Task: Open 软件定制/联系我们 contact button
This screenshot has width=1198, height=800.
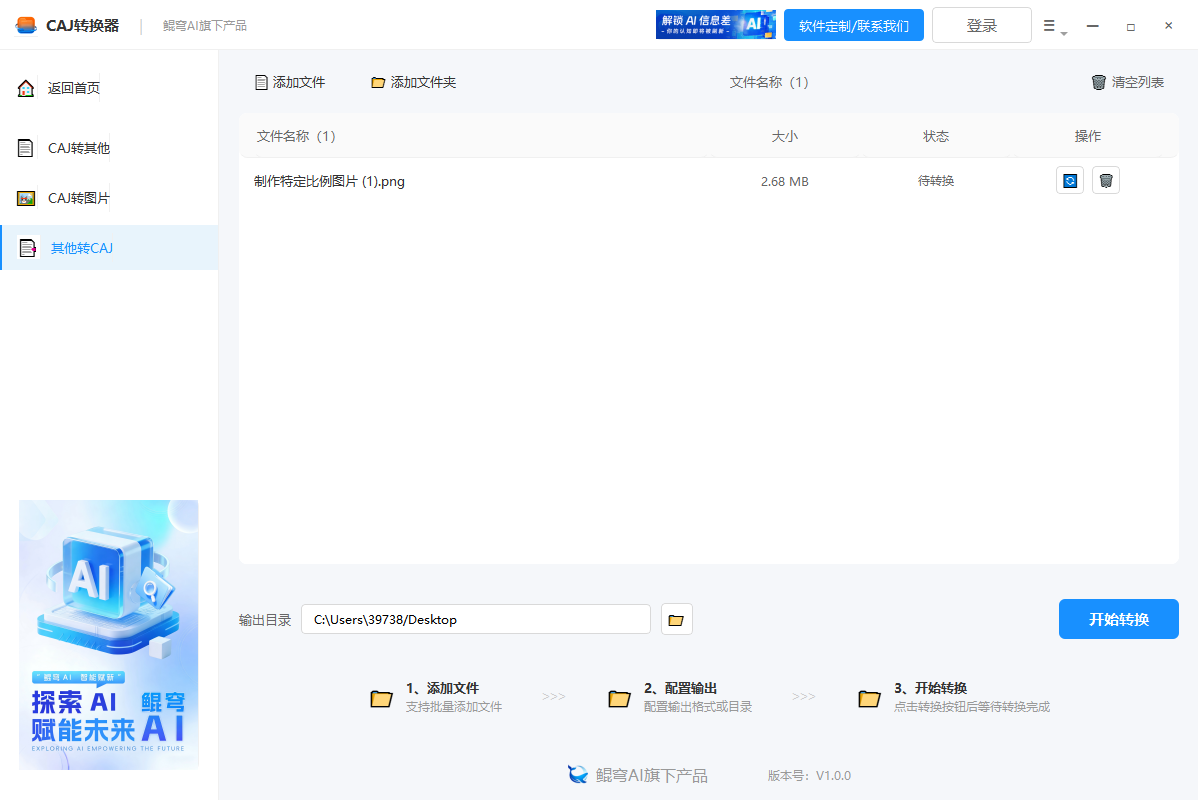Action: pyautogui.click(x=854, y=25)
